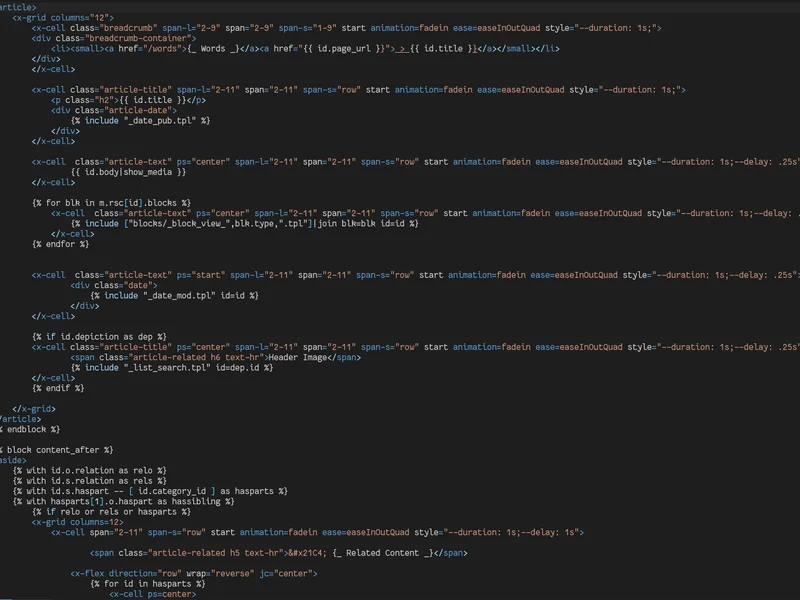Image resolution: width=800 pixels, height=600 pixels.
Task: Click the x-grid columns="12" opening tag
Action: pos(63,18)
